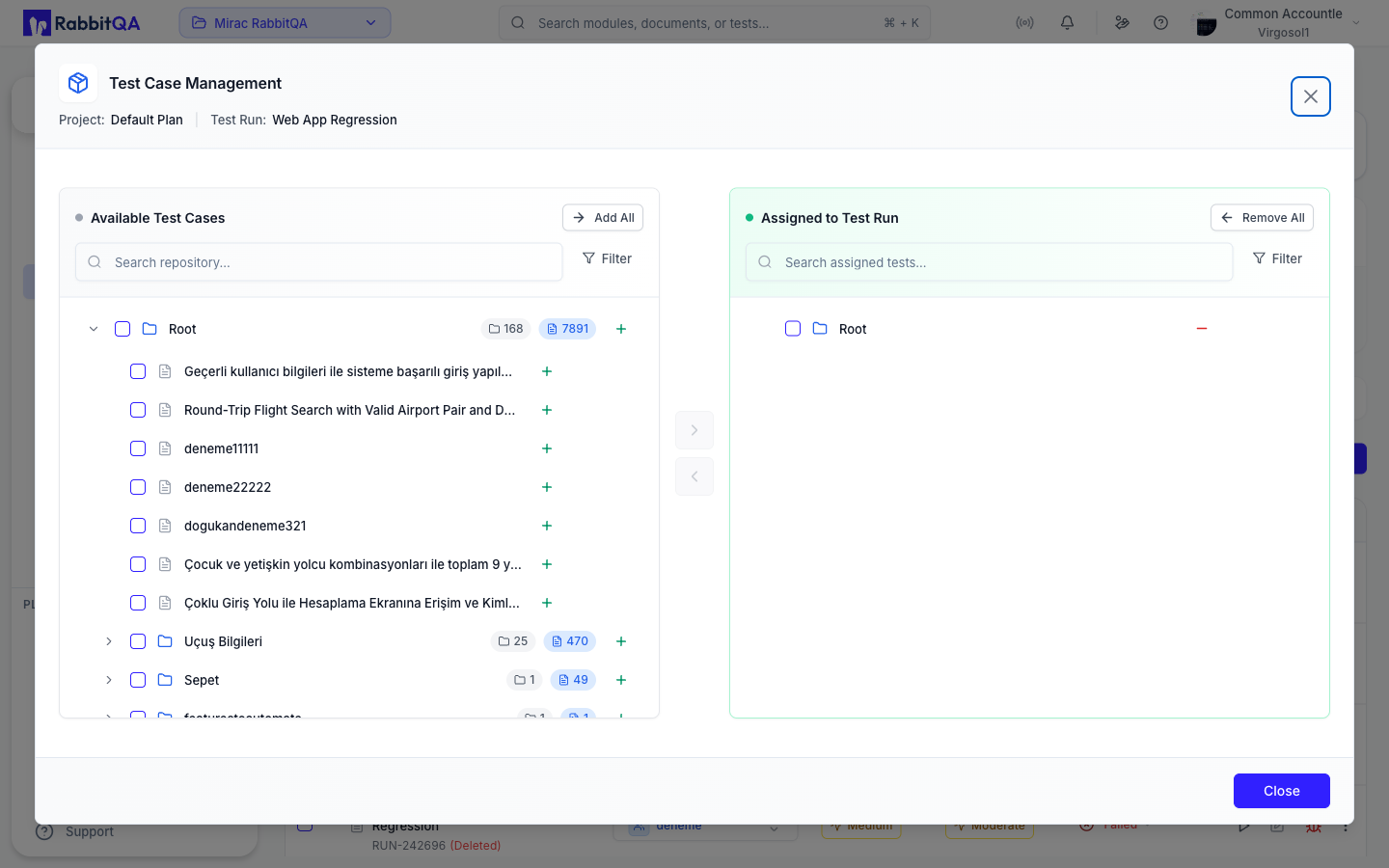
Task: Click the global search modules field
Action: [715, 22]
